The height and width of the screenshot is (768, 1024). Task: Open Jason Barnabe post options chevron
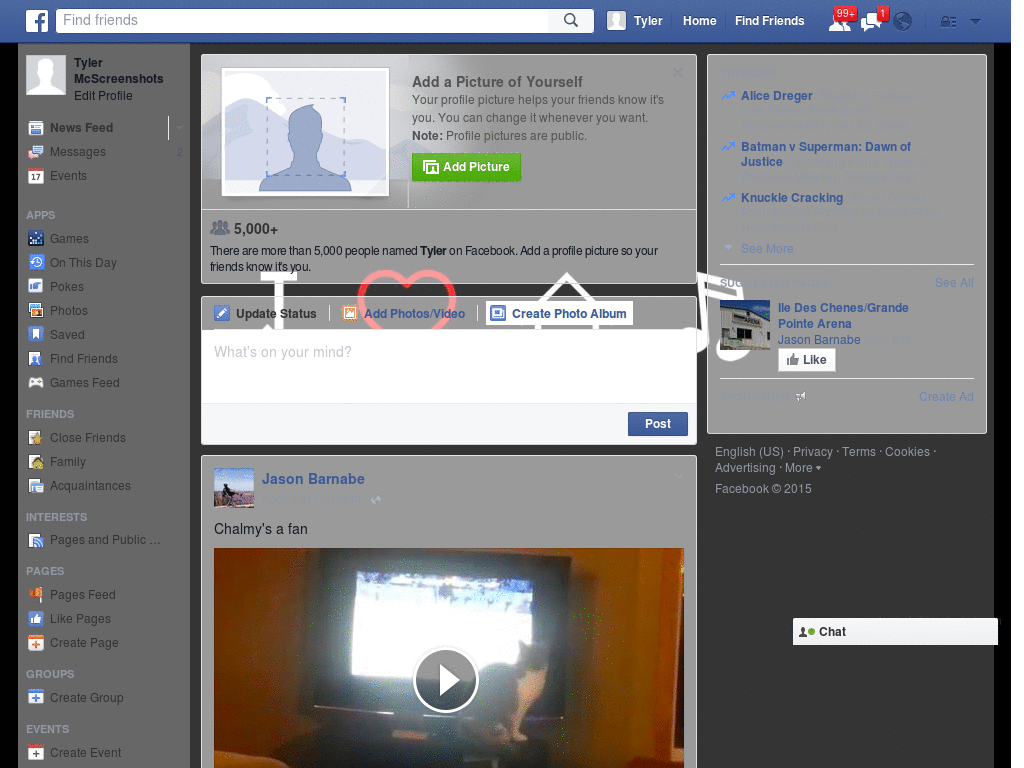(679, 476)
